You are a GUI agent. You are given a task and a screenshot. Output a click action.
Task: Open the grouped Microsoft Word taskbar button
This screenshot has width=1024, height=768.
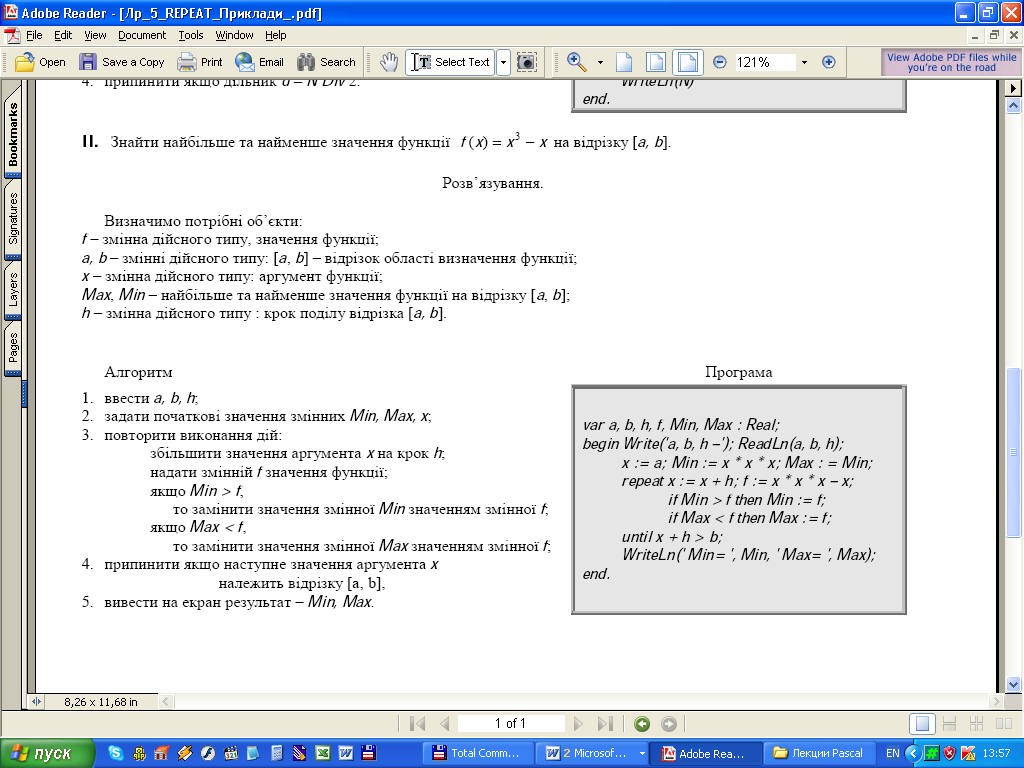(591, 753)
